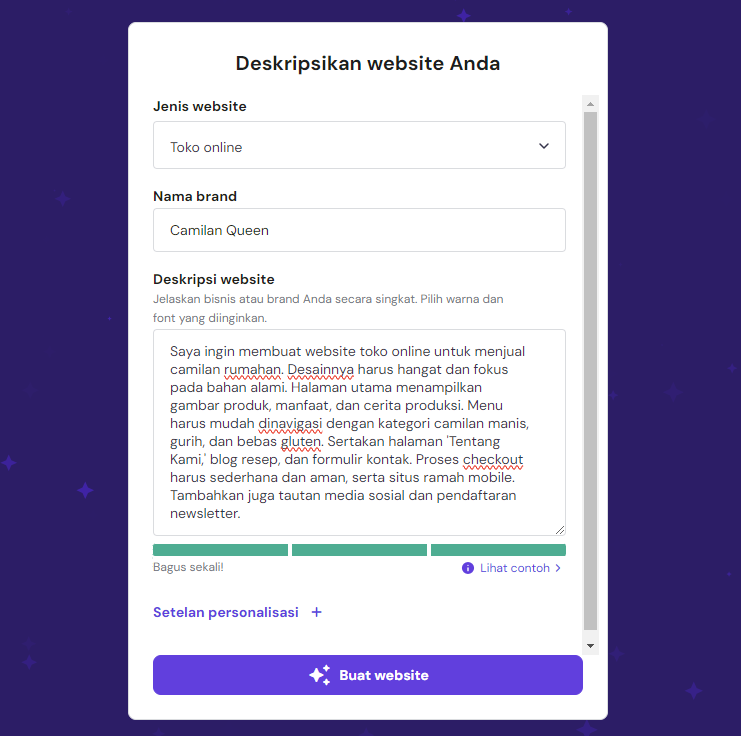Click the Bagus sekali! feedback text
The height and width of the screenshot is (736, 741).
188,567
